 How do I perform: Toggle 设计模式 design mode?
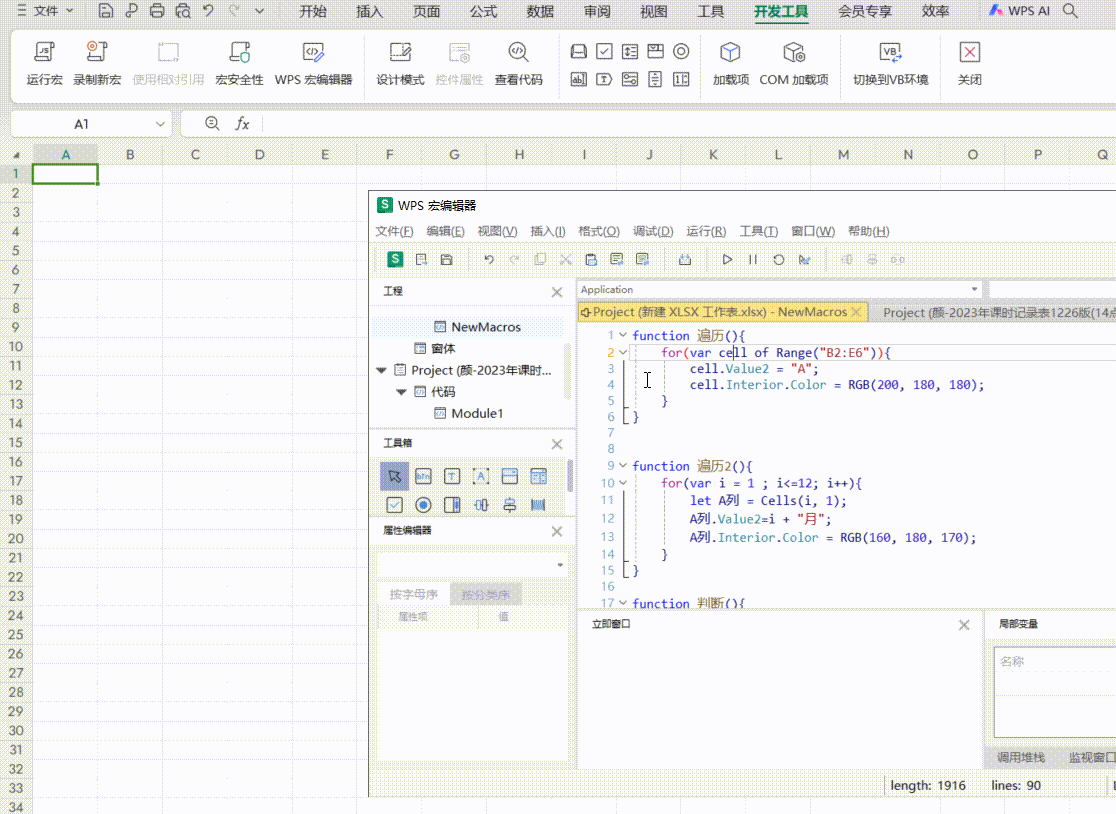pos(400,63)
